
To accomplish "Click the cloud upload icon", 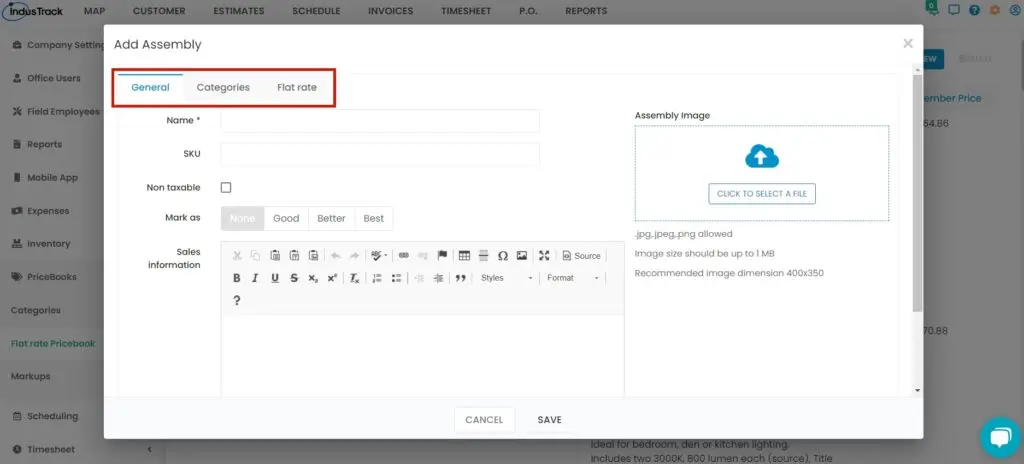I will click(x=761, y=157).
